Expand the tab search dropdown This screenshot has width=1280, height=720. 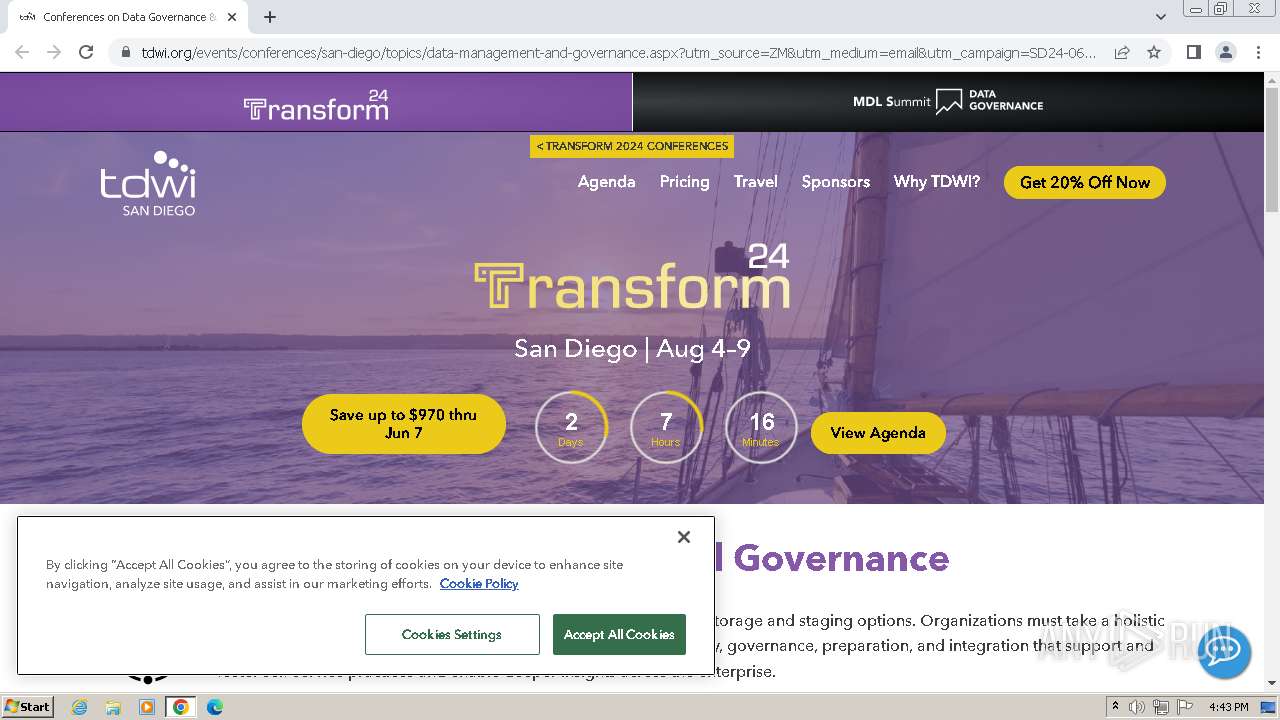tap(1161, 17)
